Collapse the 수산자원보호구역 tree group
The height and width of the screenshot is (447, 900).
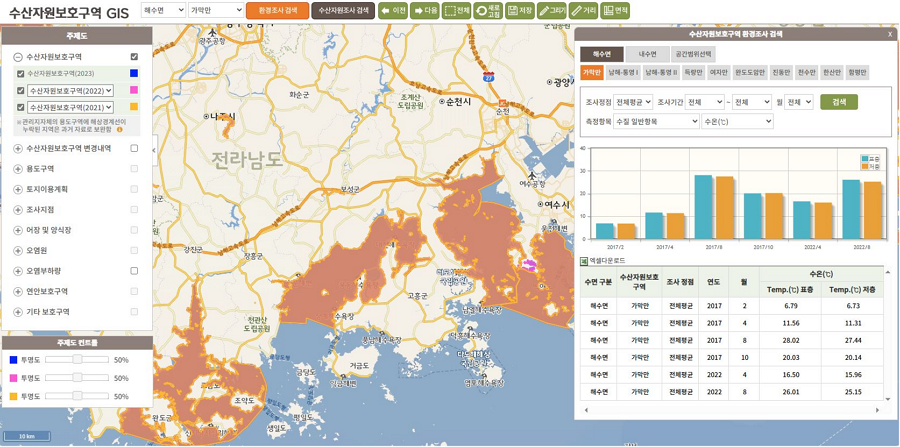[x=18, y=57]
